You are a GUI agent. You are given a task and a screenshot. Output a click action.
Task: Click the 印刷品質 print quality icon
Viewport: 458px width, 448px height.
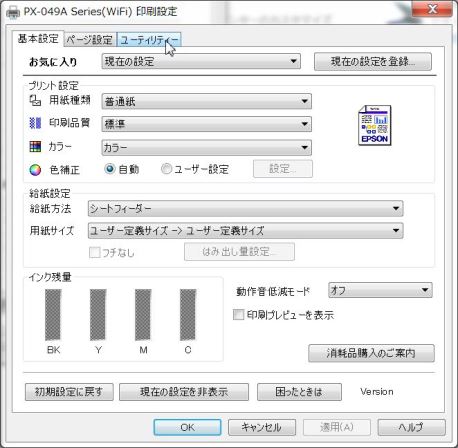tap(35, 123)
